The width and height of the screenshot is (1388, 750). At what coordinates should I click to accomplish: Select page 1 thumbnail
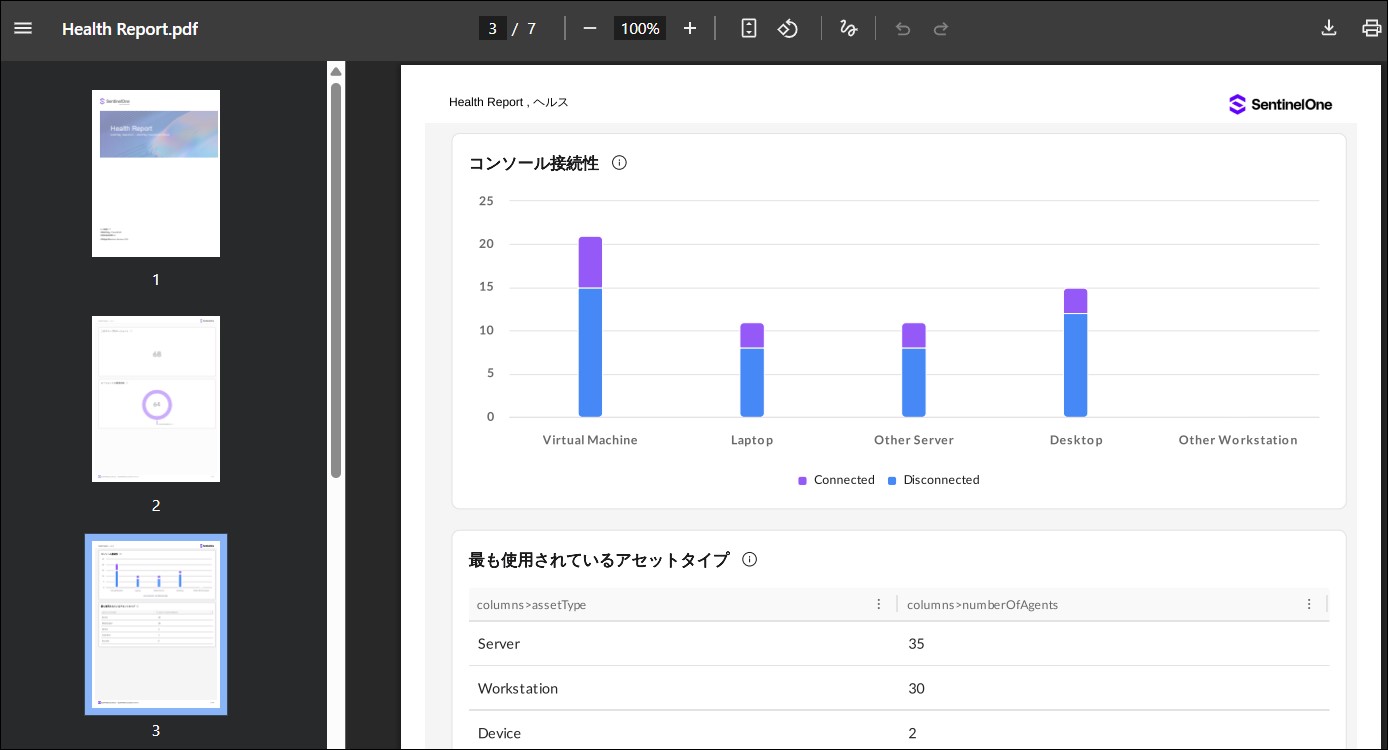point(156,174)
